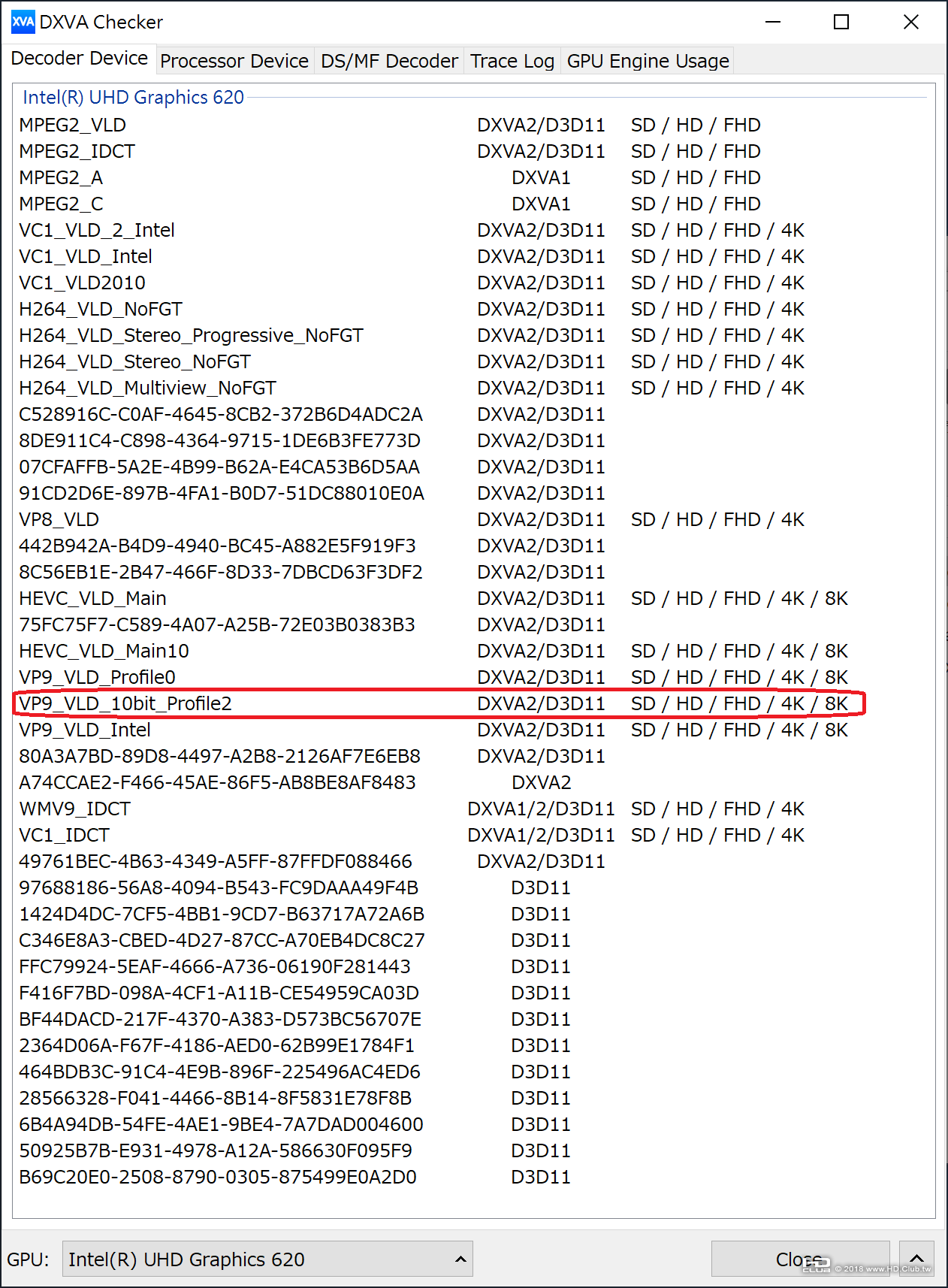Image resolution: width=948 pixels, height=1288 pixels.
Task: Select the VP9_VLD_Profile0 row
Action: (473, 677)
